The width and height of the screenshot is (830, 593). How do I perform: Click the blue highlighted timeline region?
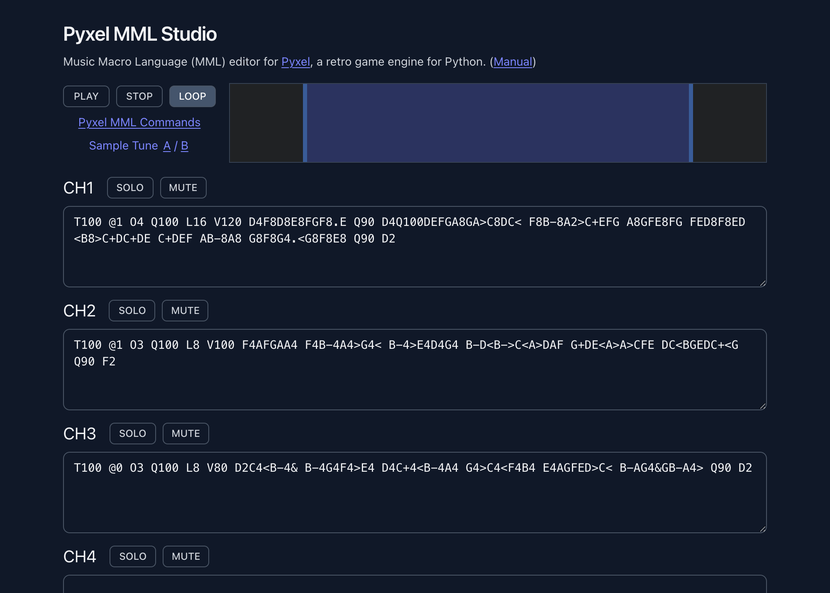pos(498,123)
